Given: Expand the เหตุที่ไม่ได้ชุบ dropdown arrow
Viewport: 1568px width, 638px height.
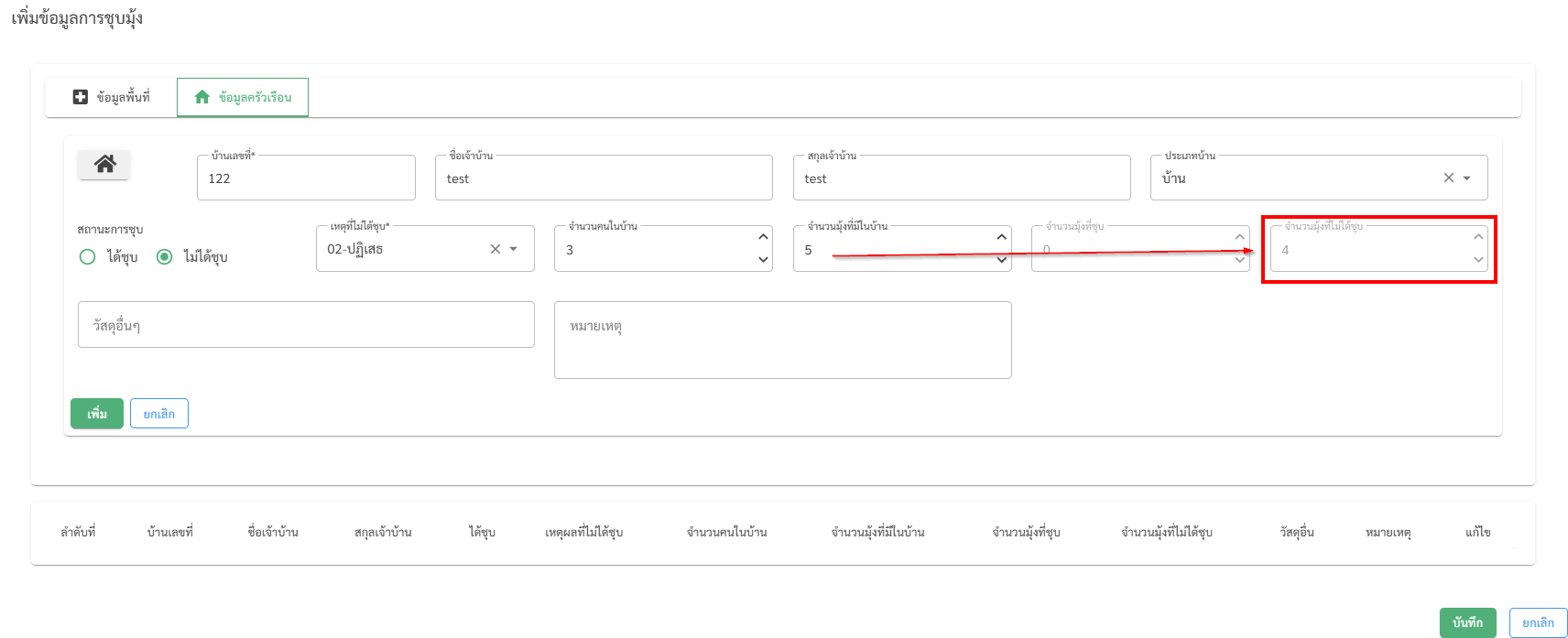Looking at the screenshot, I should [x=514, y=249].
